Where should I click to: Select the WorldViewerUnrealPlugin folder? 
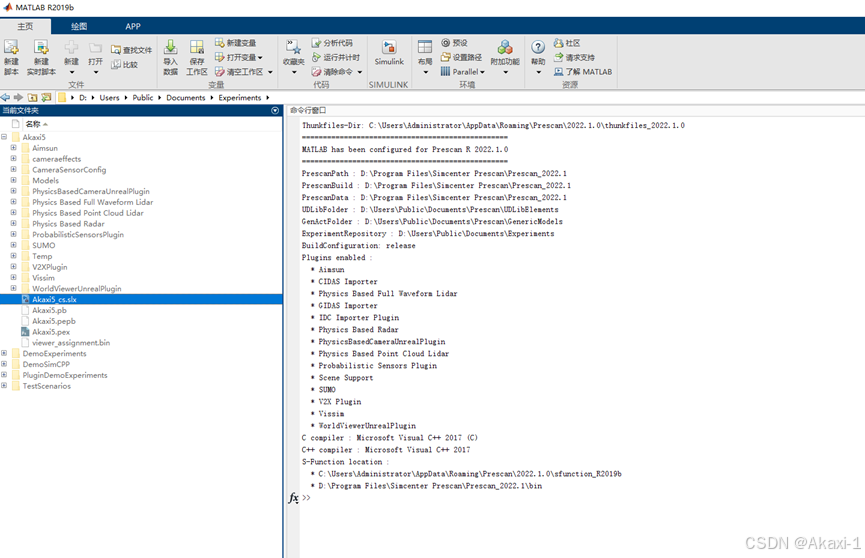[77, 288]
